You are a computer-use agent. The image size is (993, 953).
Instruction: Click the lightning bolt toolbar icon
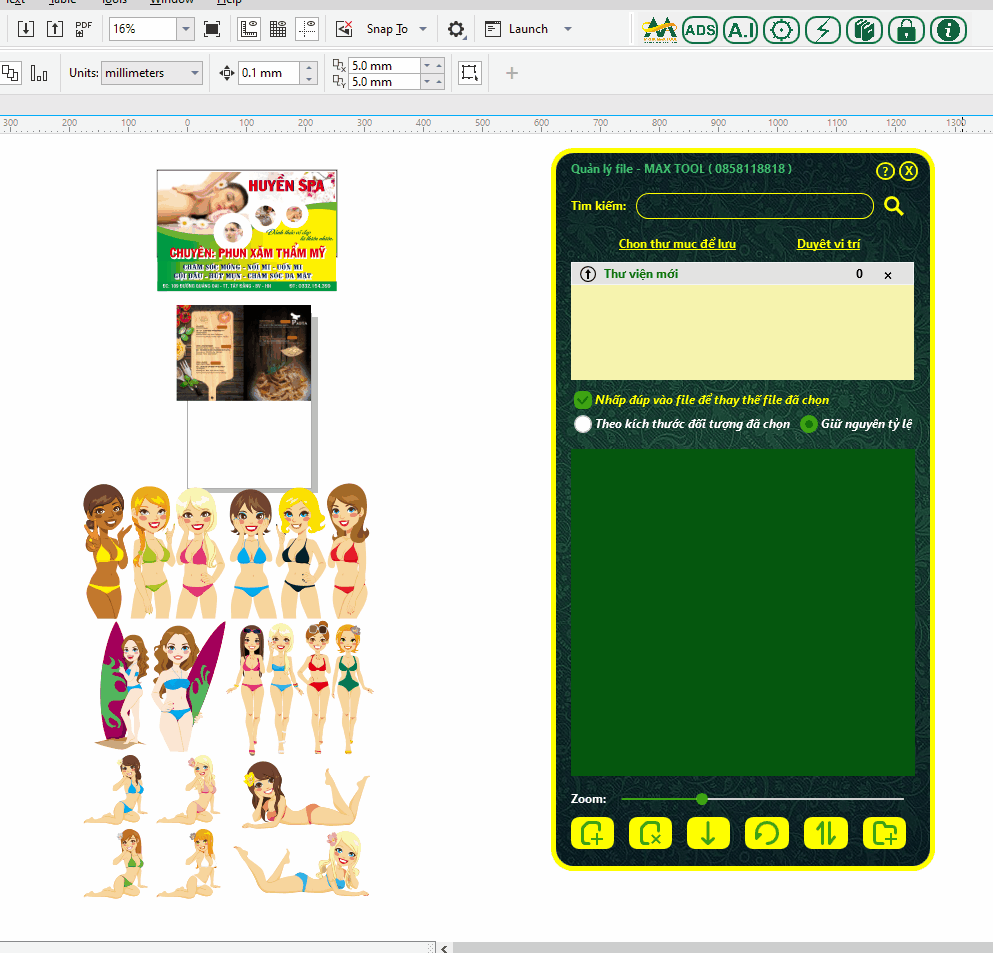coord(822,30)
